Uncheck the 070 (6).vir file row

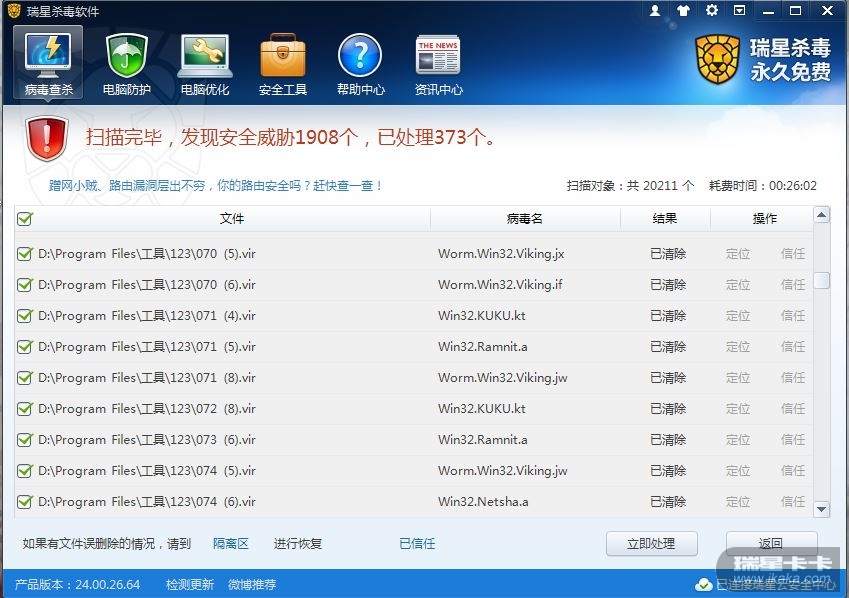25,284
